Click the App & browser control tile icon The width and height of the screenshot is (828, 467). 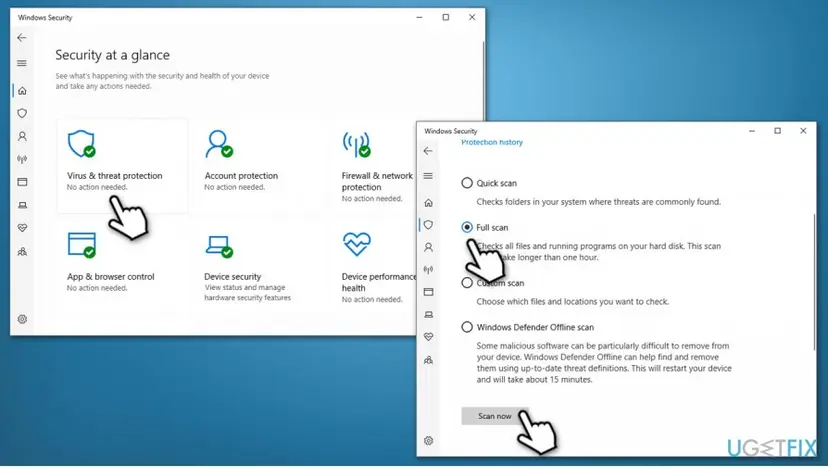[81, 245]
